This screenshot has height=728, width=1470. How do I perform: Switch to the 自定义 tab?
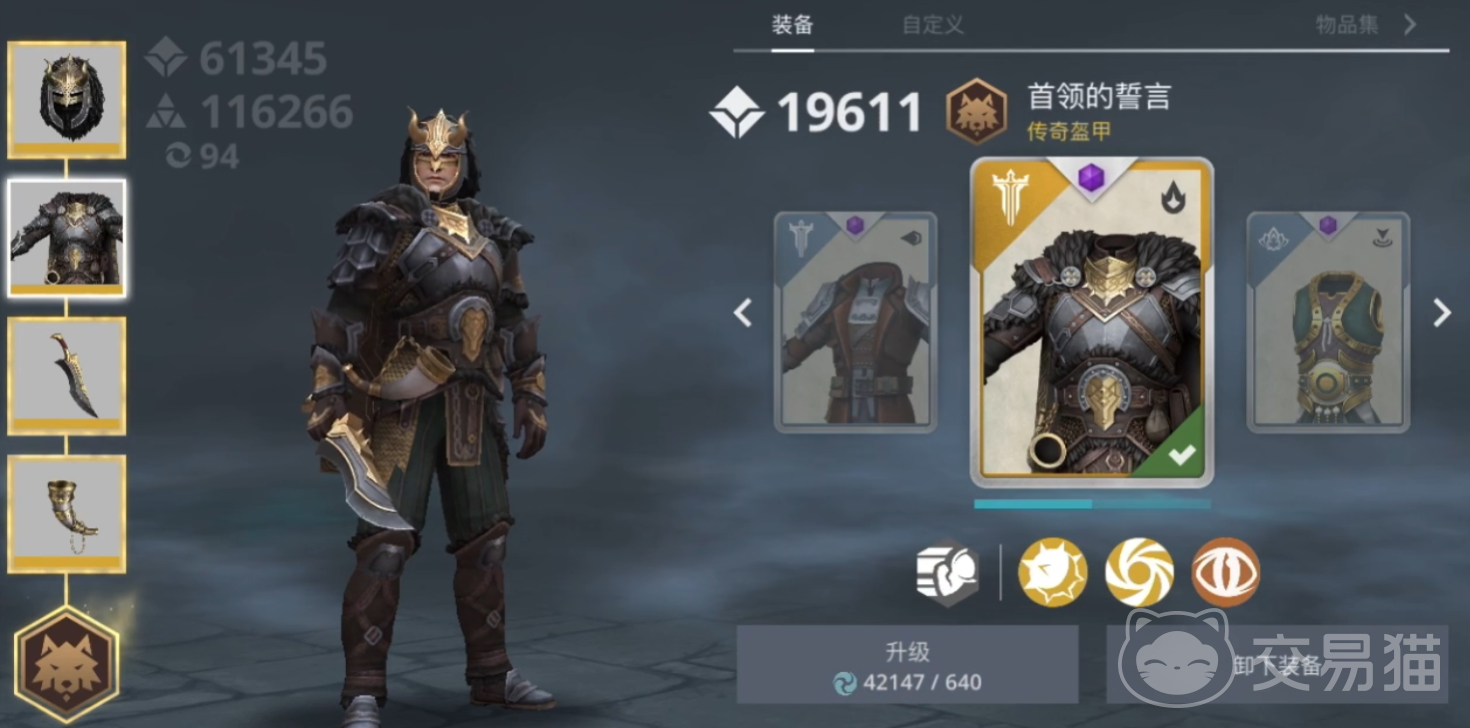pyautogui.click(x=933, y=25)
